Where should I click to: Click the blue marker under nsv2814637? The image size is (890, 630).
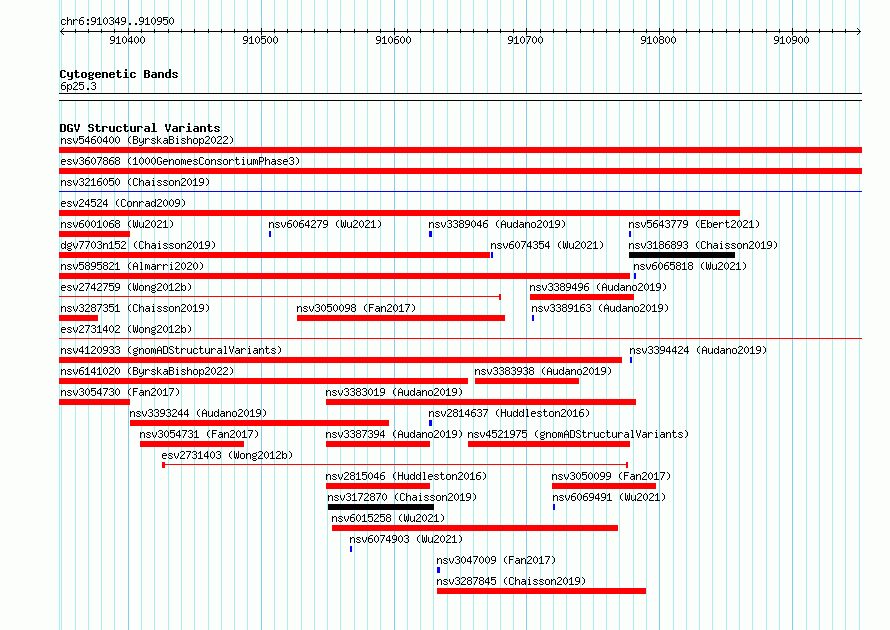pyautogui.click(x=431, y=423)
